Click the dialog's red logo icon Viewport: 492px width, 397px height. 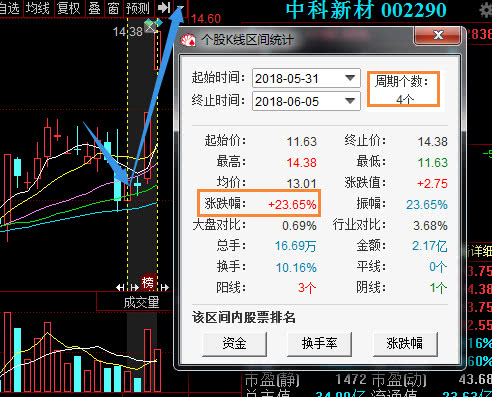click(x=188, y=40)
